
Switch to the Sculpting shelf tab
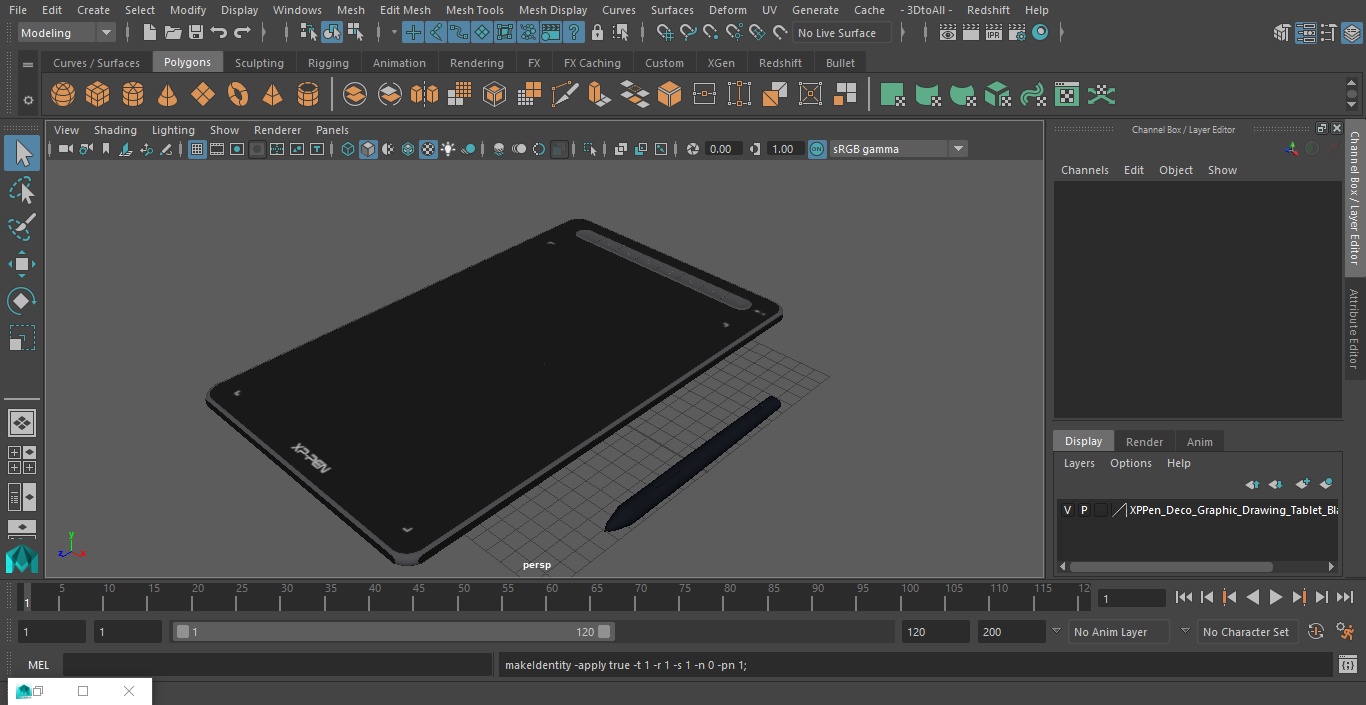pyautogui.click(x=259, y=63)
